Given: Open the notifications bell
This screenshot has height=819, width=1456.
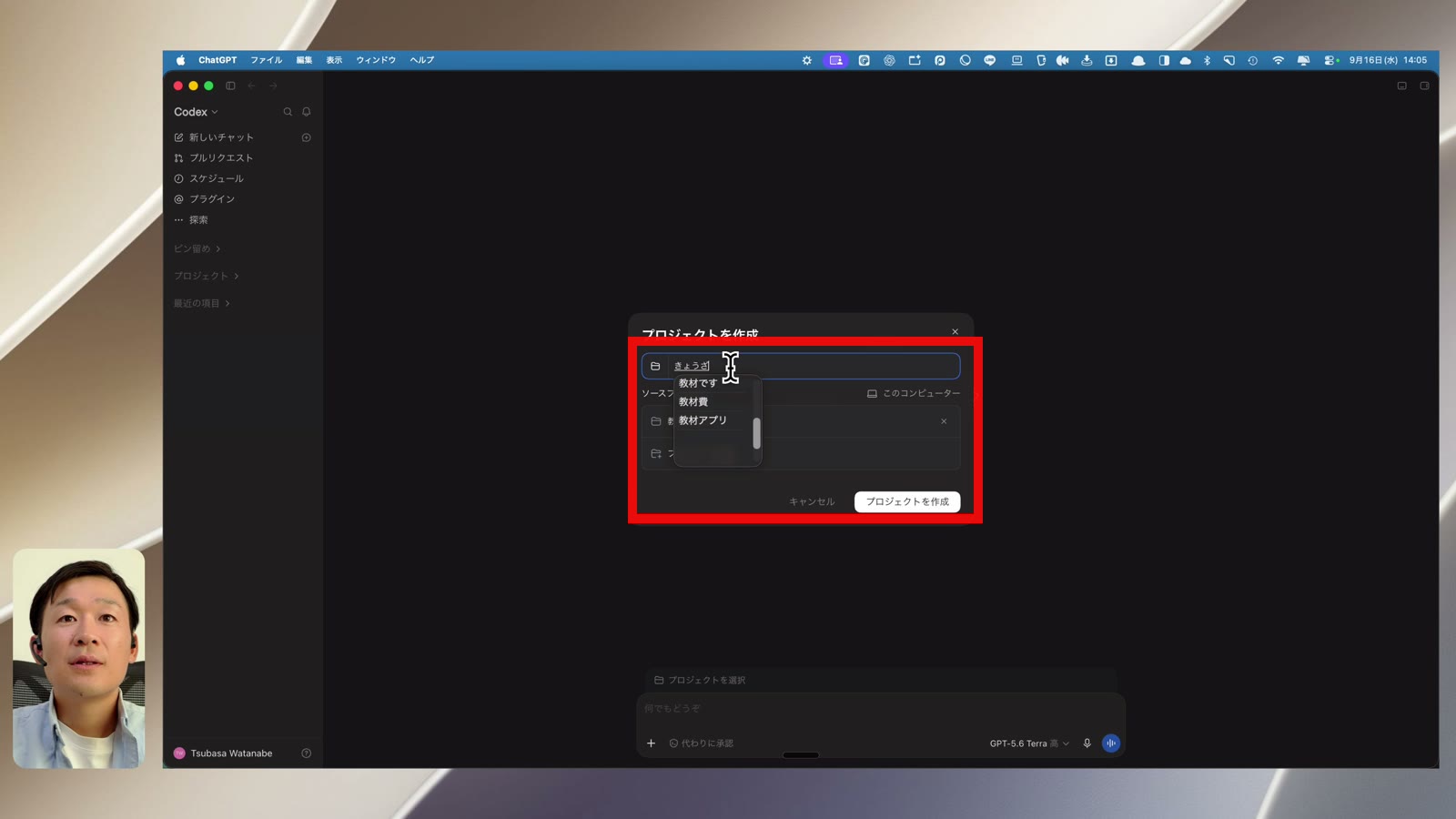Looking at the screenshot, I should 307,112.
